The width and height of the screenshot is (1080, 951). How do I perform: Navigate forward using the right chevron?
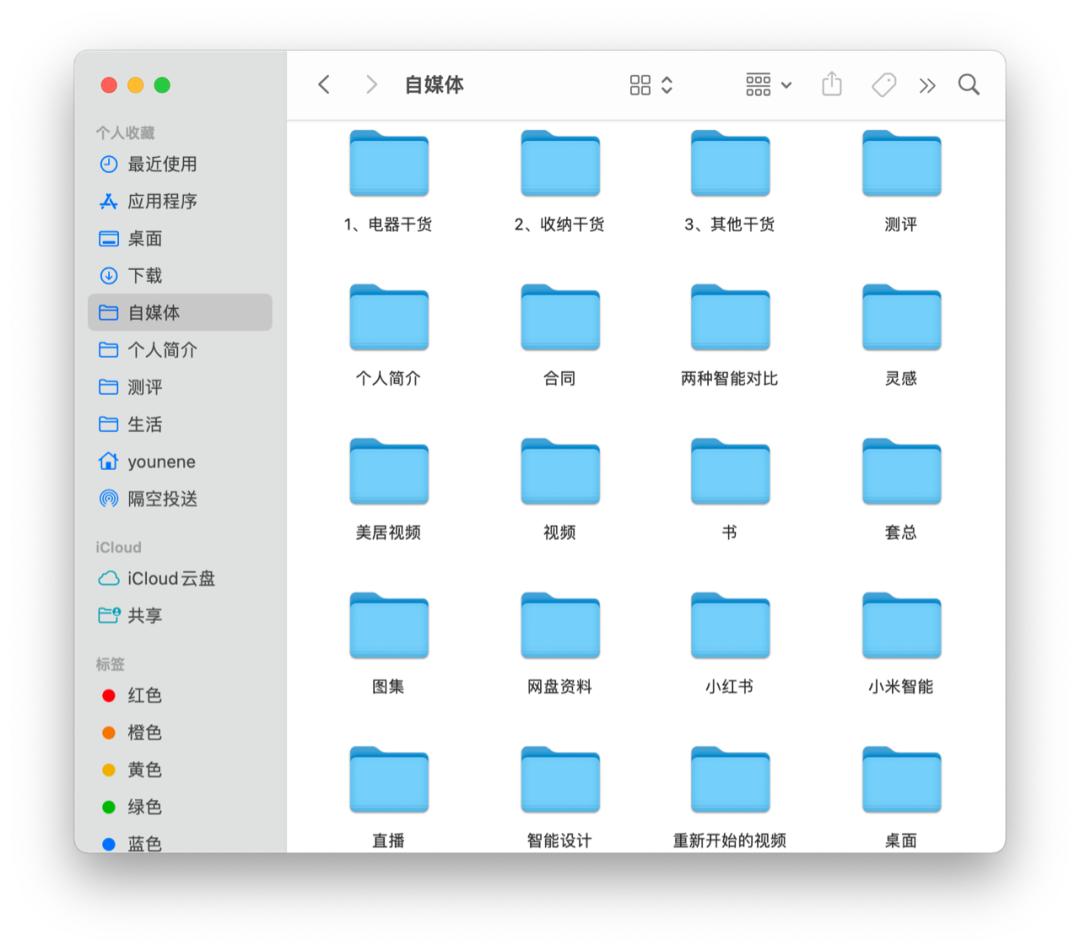coord(371,85)
